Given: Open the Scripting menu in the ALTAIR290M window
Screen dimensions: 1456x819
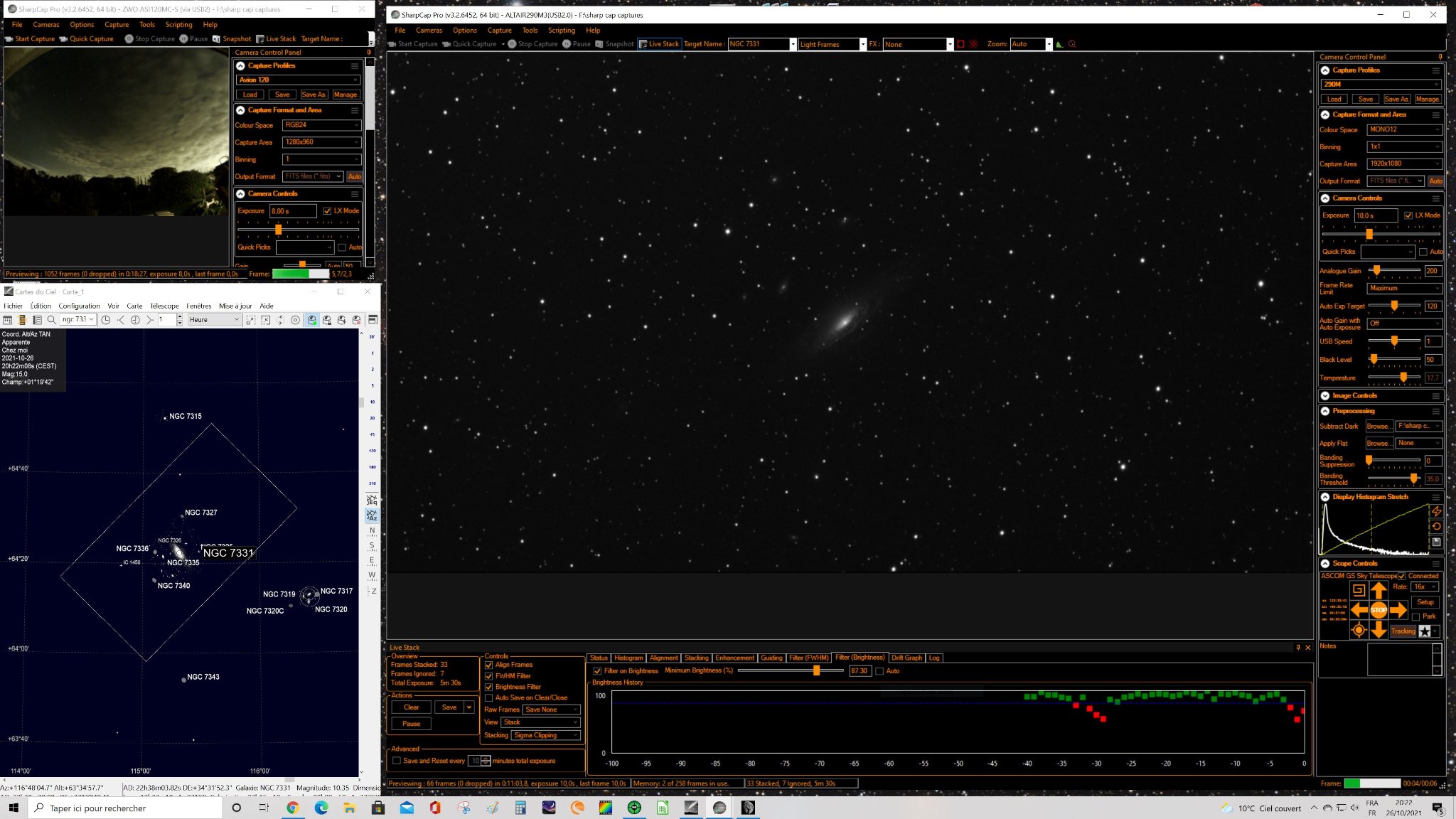Looking at the screenshot, I should click(561, 31).
